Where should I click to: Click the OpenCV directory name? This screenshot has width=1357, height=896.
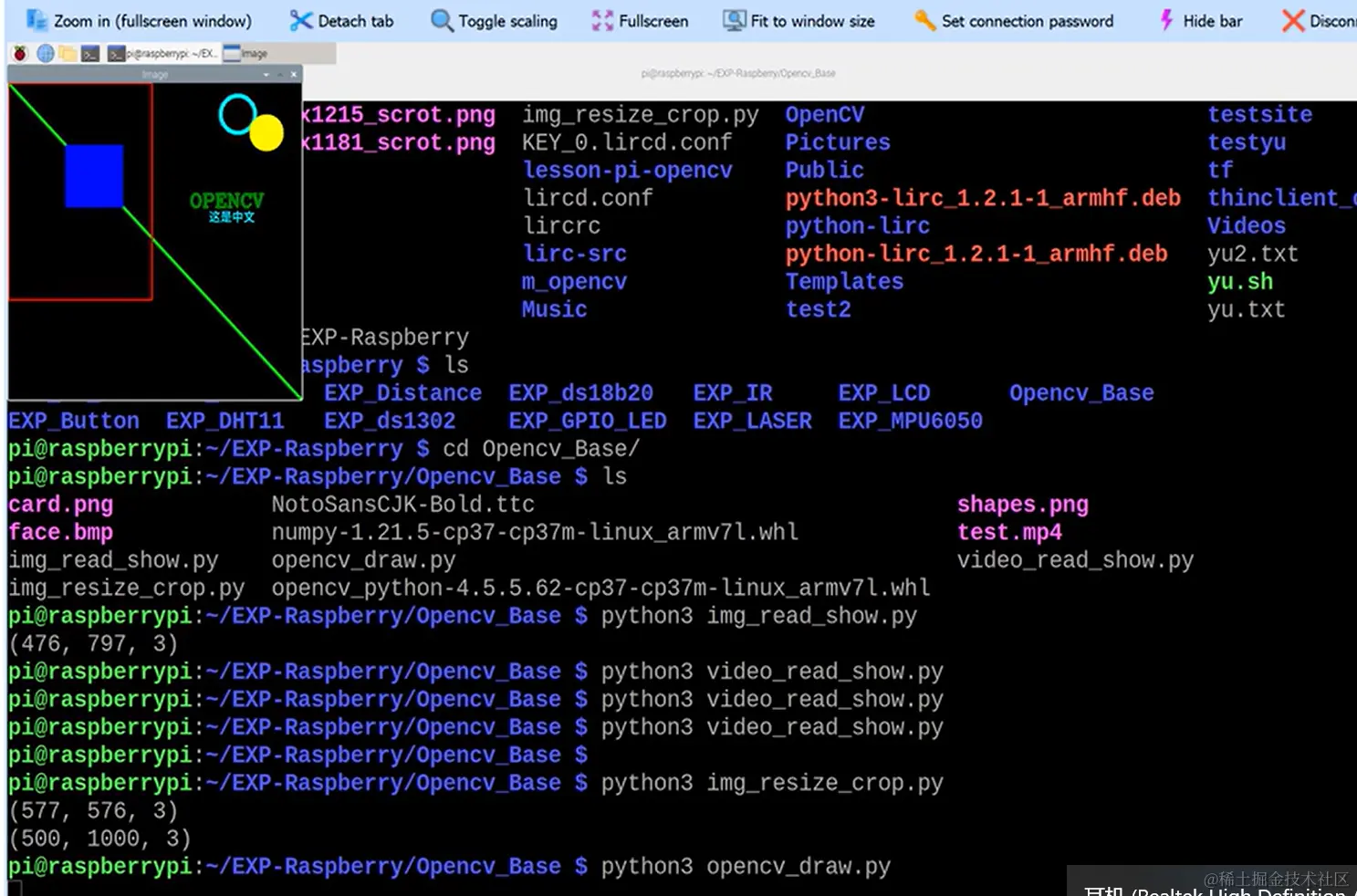[x=825, y=115]
